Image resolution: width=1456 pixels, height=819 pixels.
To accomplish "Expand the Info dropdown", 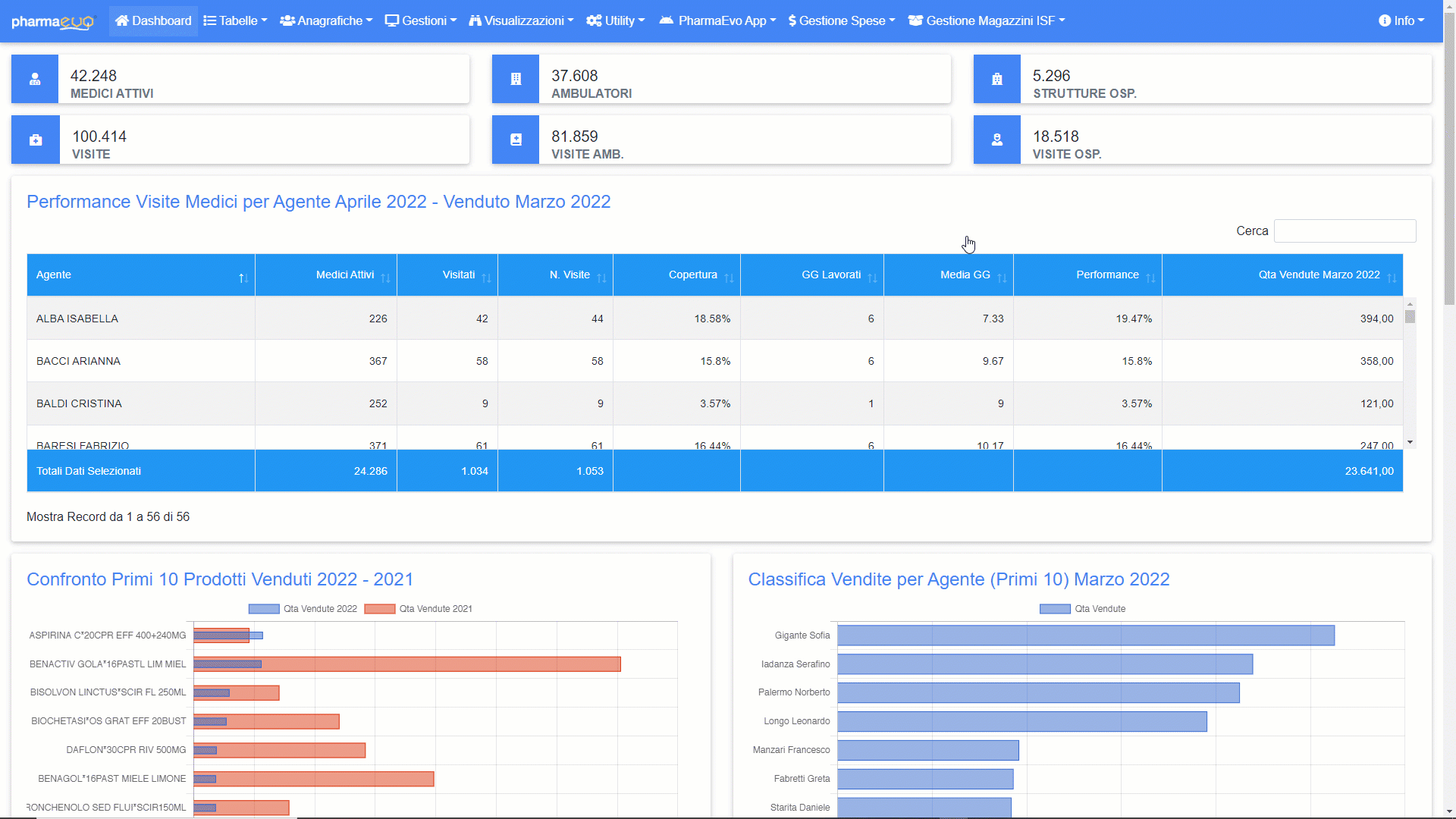I will tap(1401, 21).
